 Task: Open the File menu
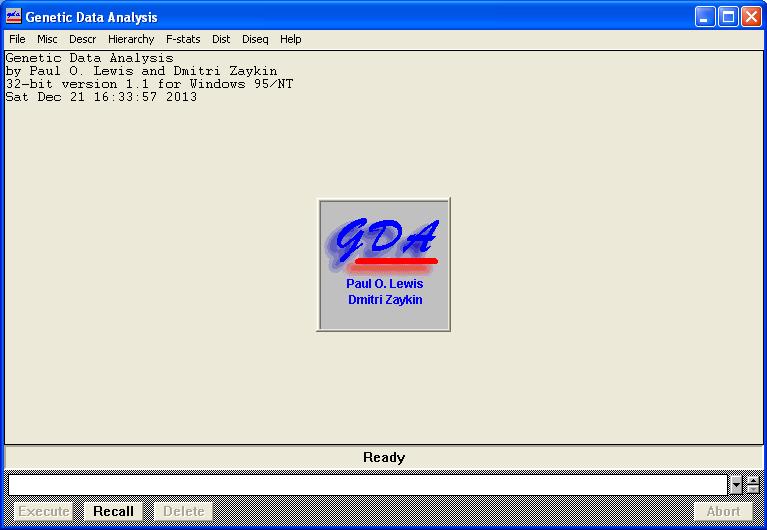pos(17,39)
